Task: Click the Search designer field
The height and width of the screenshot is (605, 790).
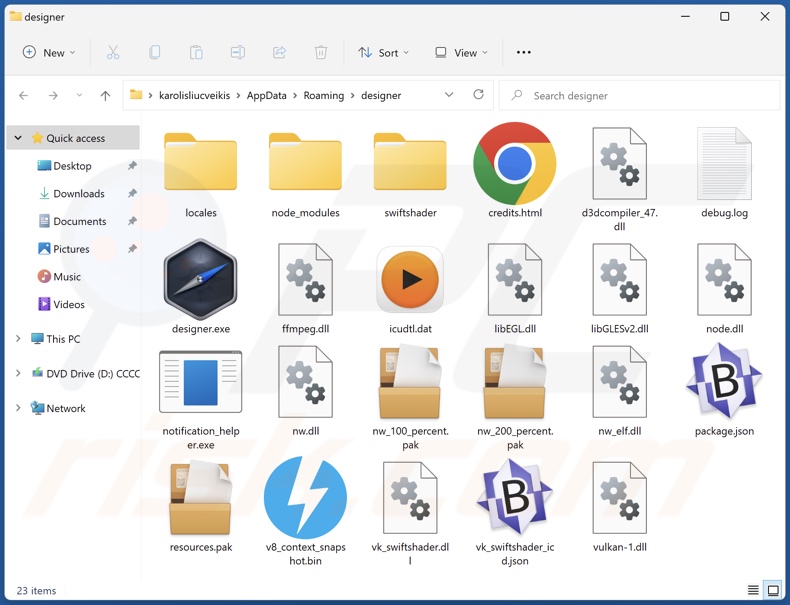Action: tap(639, 96)
